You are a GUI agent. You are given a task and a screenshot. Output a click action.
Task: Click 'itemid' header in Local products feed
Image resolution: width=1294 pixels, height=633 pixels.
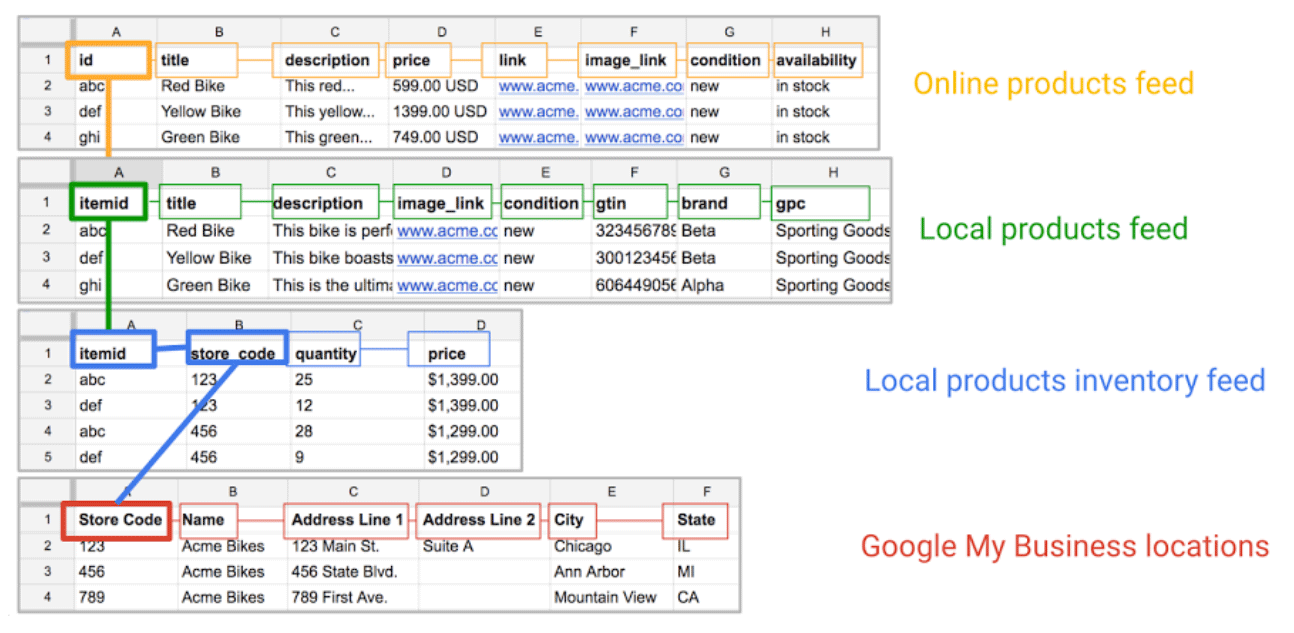[109, 203]
